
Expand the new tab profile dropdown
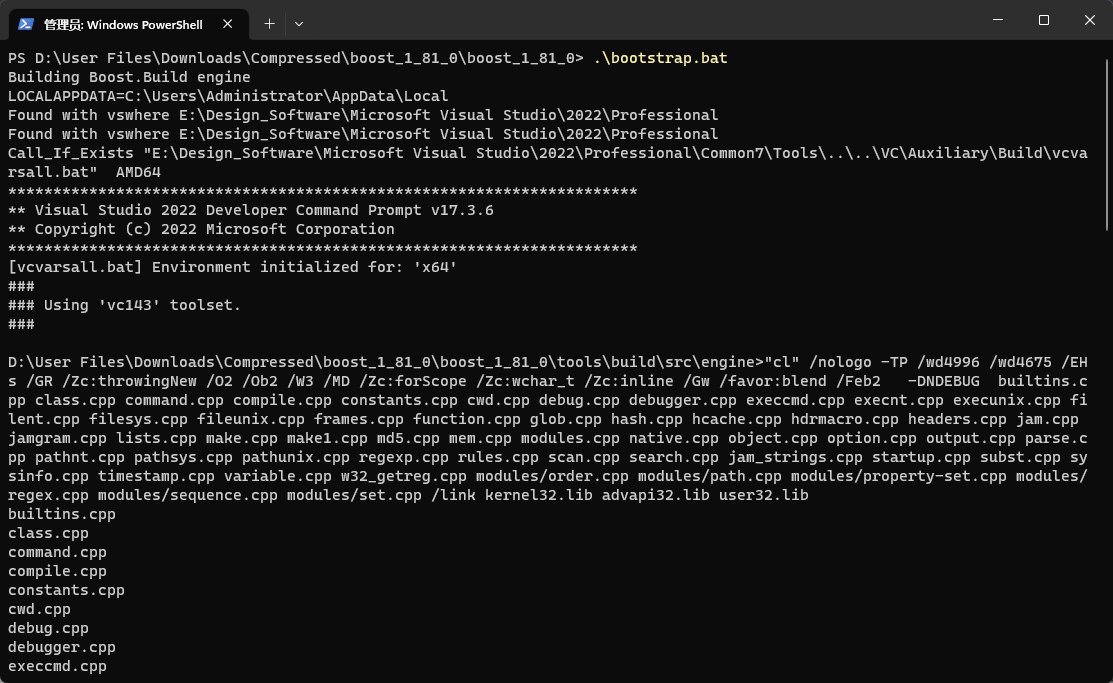point(299,23)
